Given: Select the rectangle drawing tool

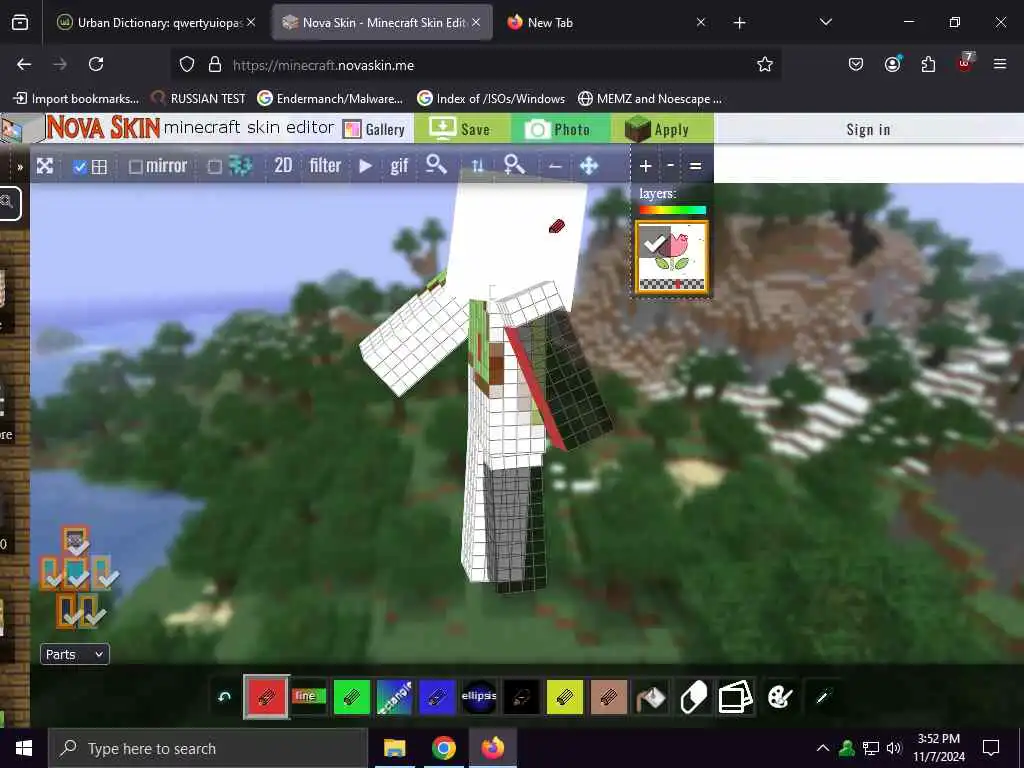Looking at the screenshot, I should (x=394, y=697).
